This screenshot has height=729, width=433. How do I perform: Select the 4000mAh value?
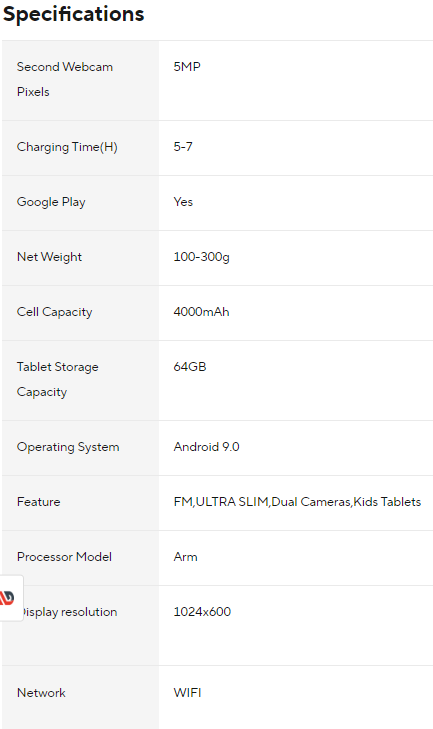tap(201, 311)
